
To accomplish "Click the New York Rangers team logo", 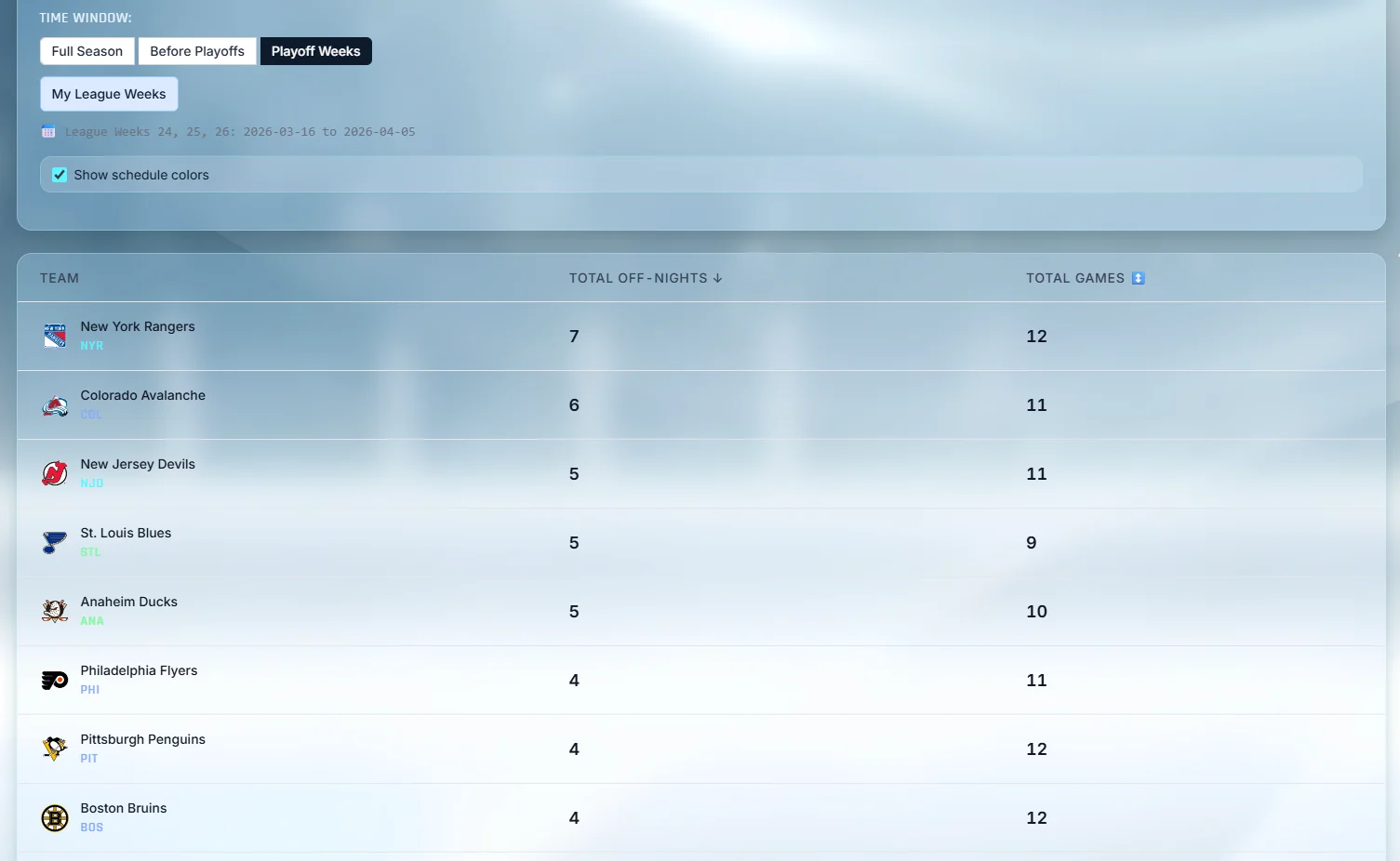I will [55, 336].
